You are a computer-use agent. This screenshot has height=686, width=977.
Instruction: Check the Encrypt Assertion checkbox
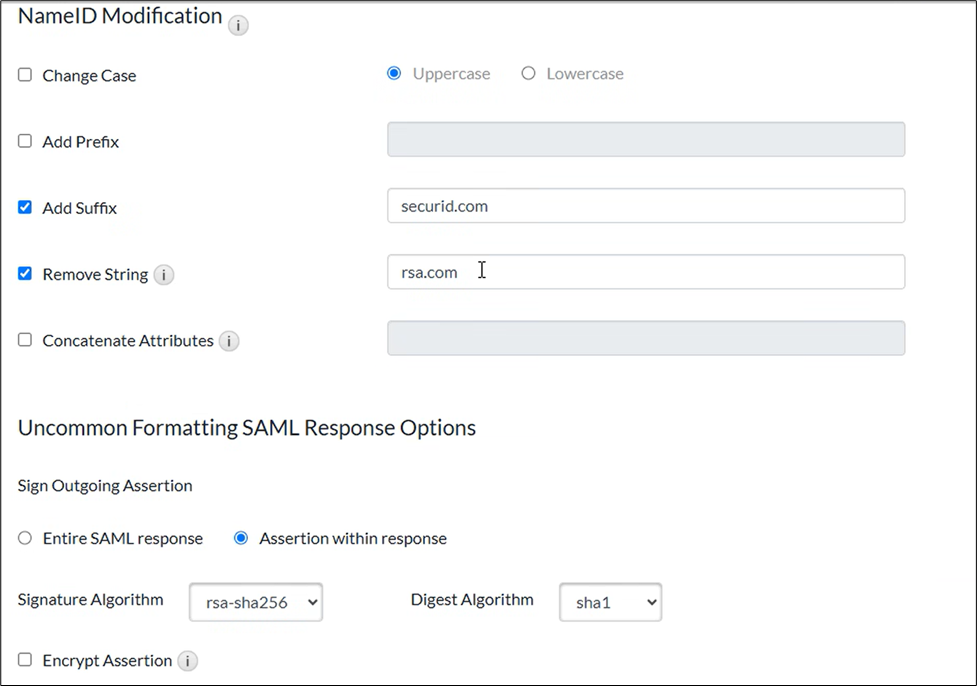(25, 660)
